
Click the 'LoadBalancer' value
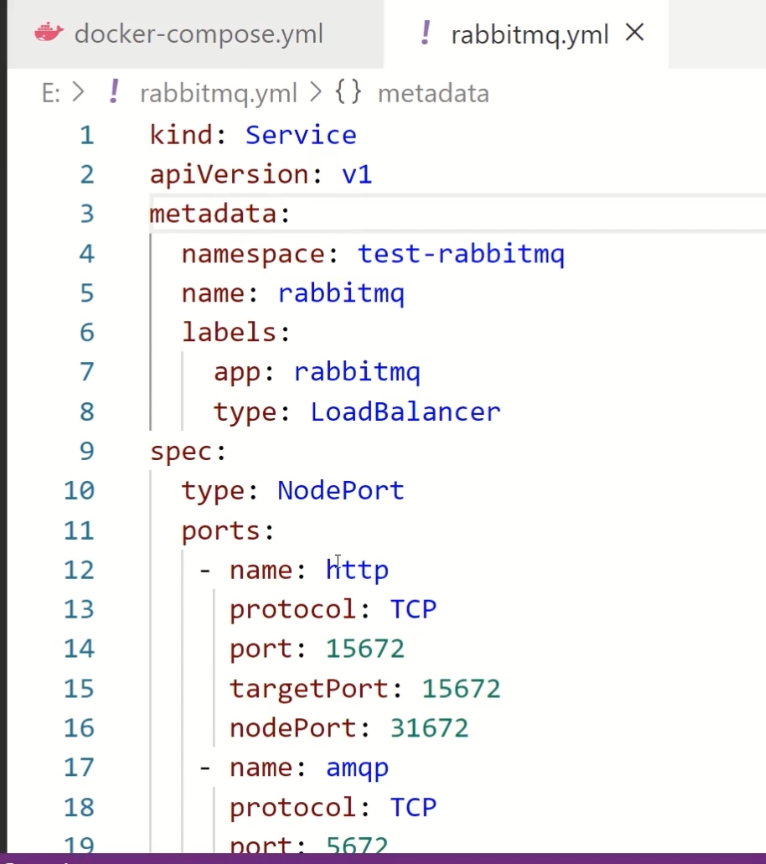(x=405, y=412)
